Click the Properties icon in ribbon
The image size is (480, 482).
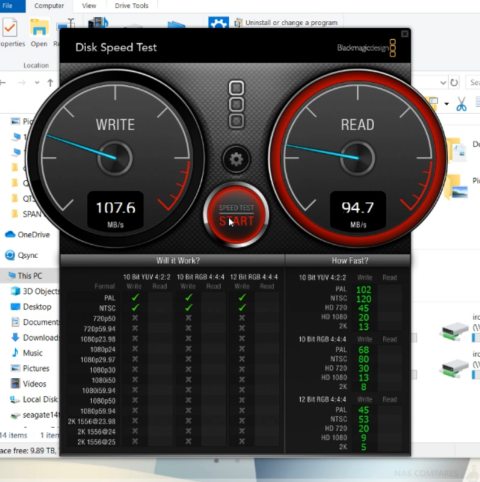tap(9, 28)
